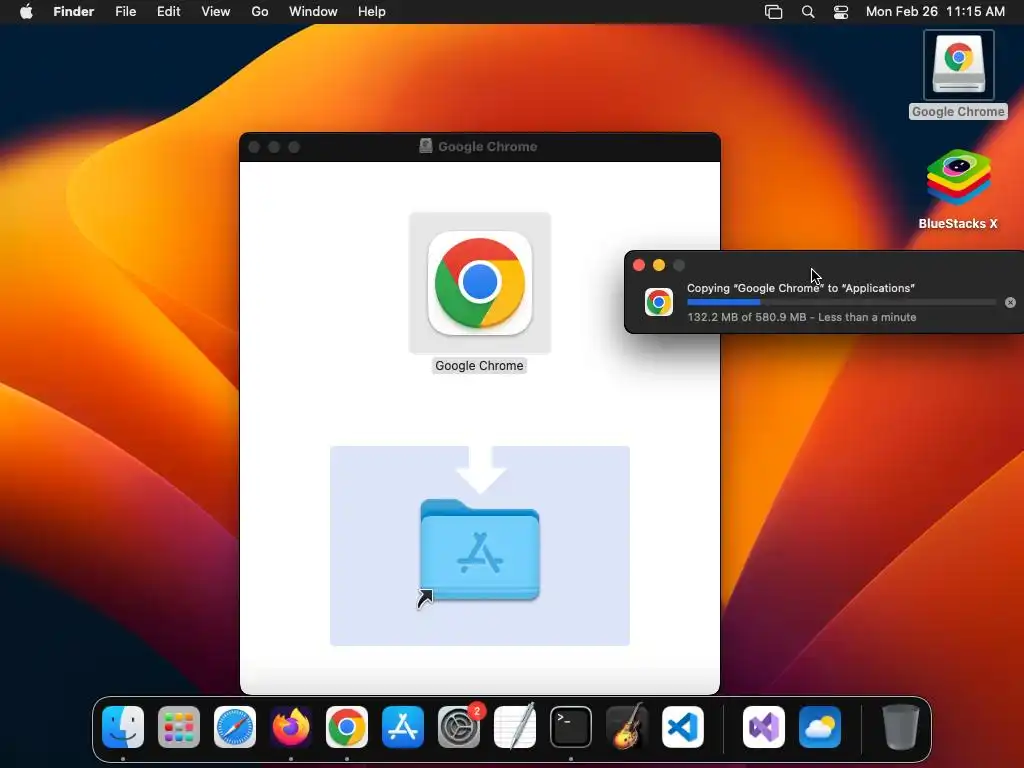This screenshot has height=768, width=1024.
Task: Select BlueStacks X desktop icon
Action: (958, 178)
